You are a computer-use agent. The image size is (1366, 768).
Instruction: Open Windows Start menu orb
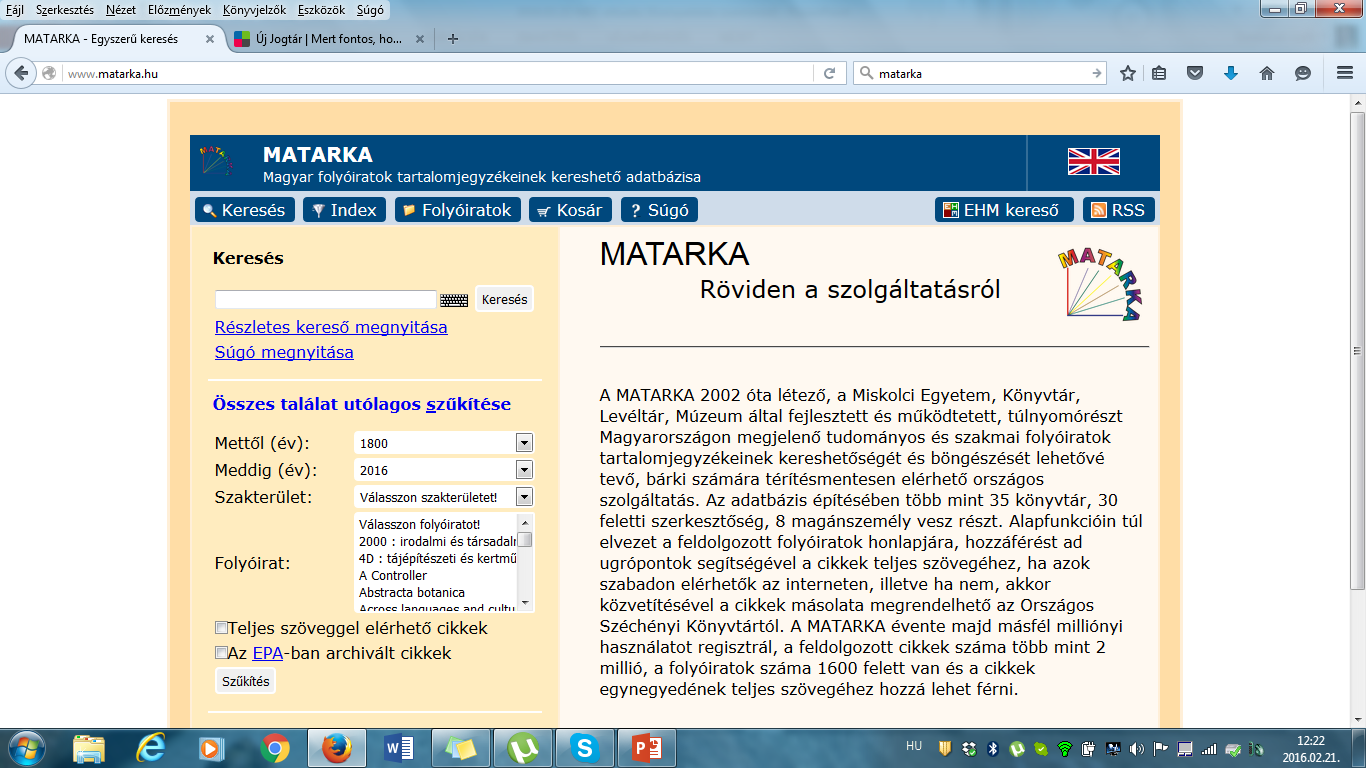point(27,747)
